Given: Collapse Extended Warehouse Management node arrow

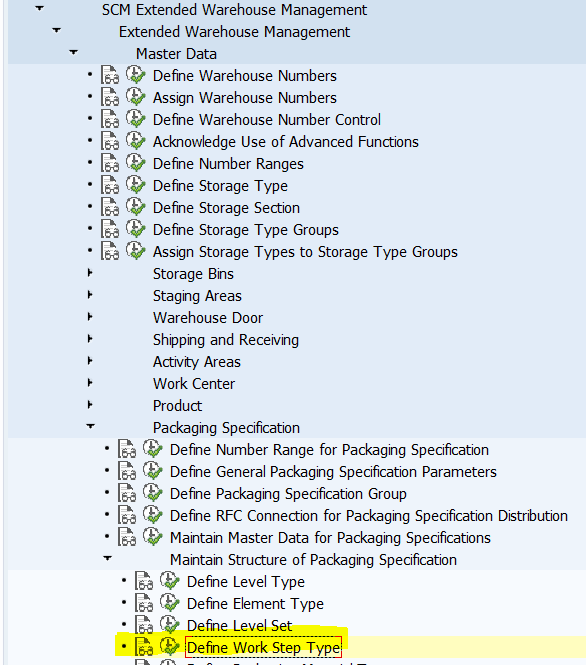Looking at the screenshot, I should [56, 30].
